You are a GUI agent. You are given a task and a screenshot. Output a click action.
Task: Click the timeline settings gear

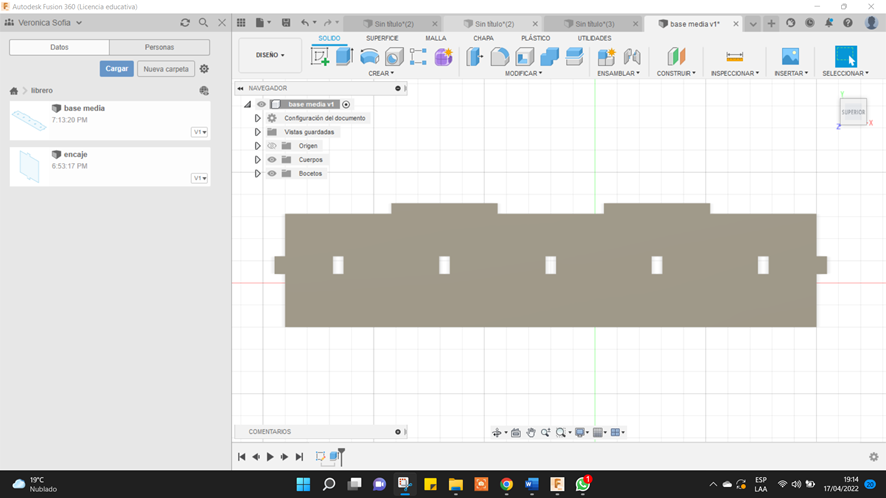pos(874,457)
